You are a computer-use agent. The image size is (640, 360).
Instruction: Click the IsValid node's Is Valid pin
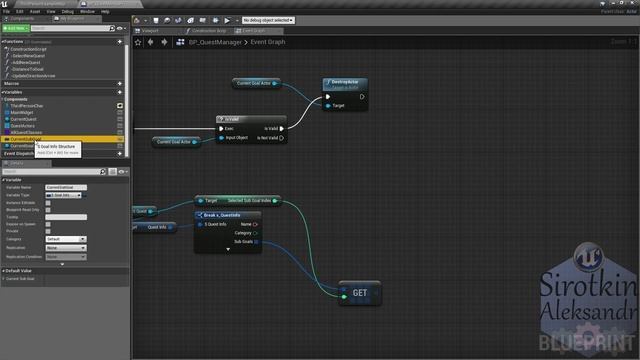[x=282, y=129]
